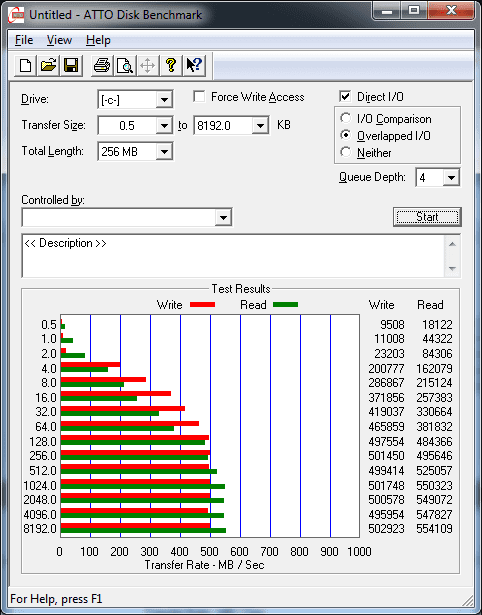Click the description scrollbar down arrow
This screenshot has width=482, height=615.
452,269
